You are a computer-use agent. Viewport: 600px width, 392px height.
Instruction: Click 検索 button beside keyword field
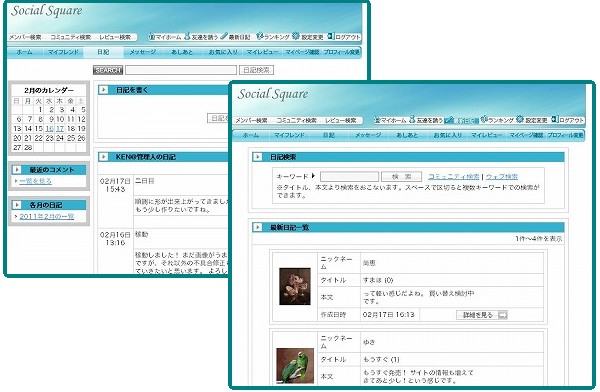pos(402,176)
